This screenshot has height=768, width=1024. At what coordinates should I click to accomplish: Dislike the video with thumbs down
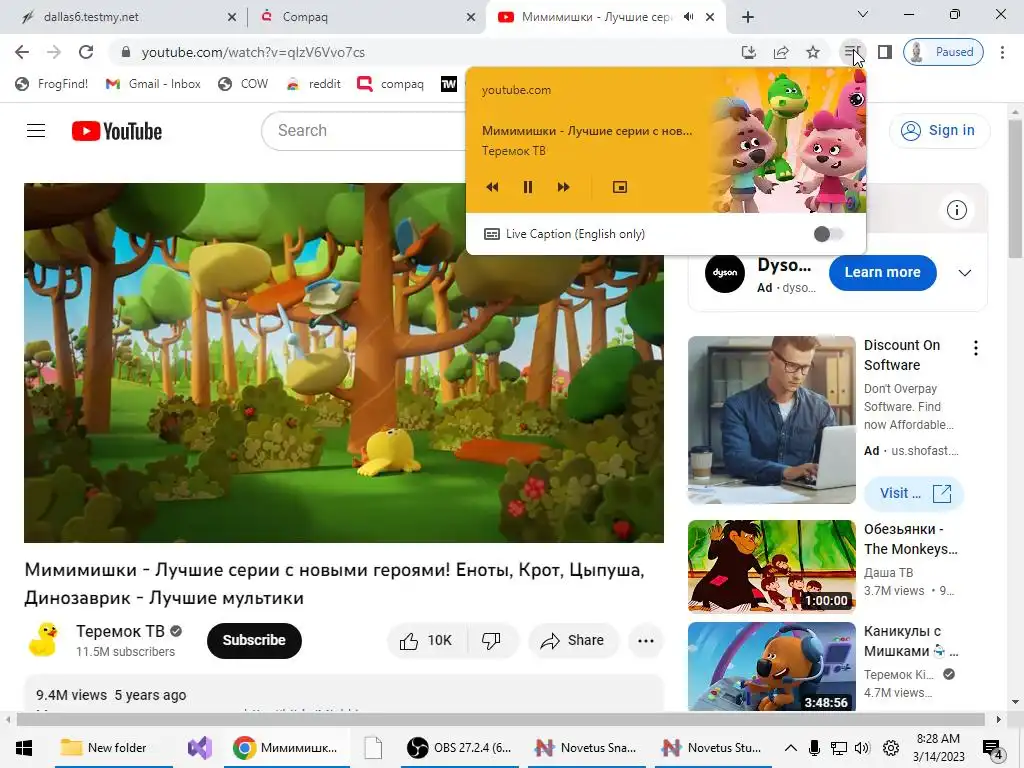pyautogui.click(x=492, y=641)
